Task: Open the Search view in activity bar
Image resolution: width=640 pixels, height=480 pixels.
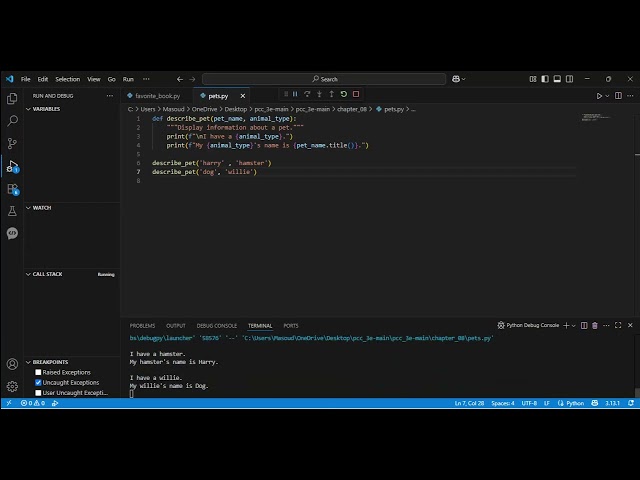Action: 12,121
